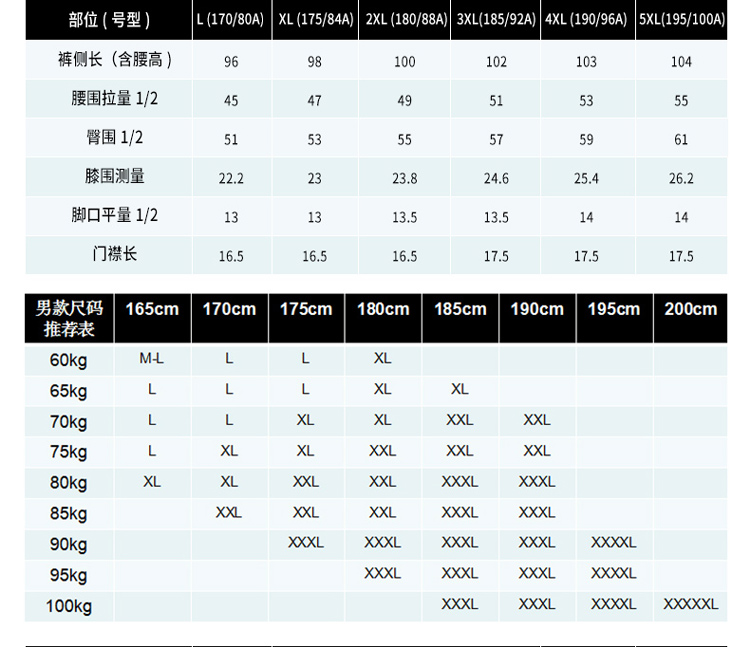Select the L (170/80A) size column header
750x647 pixels.
[x=231, y=20]
